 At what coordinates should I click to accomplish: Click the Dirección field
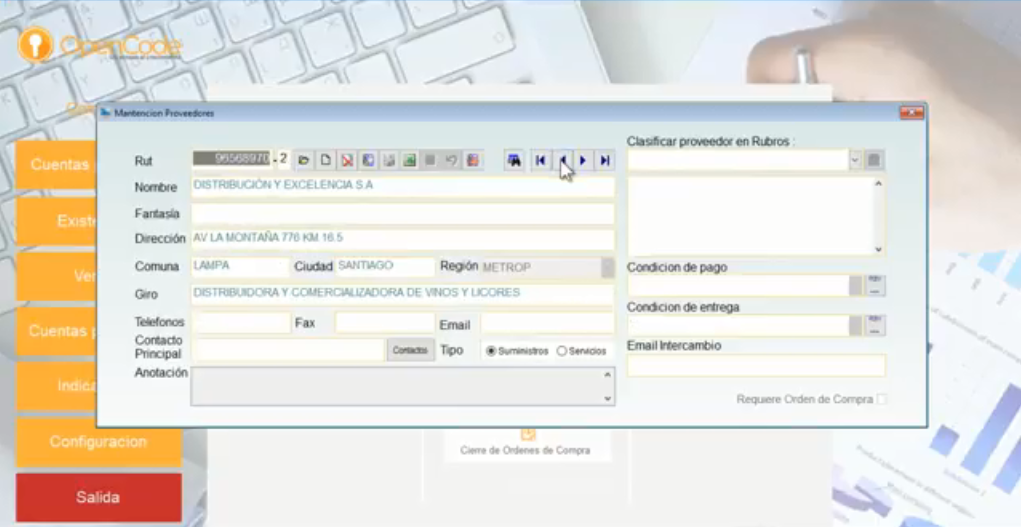click(402, 239)
